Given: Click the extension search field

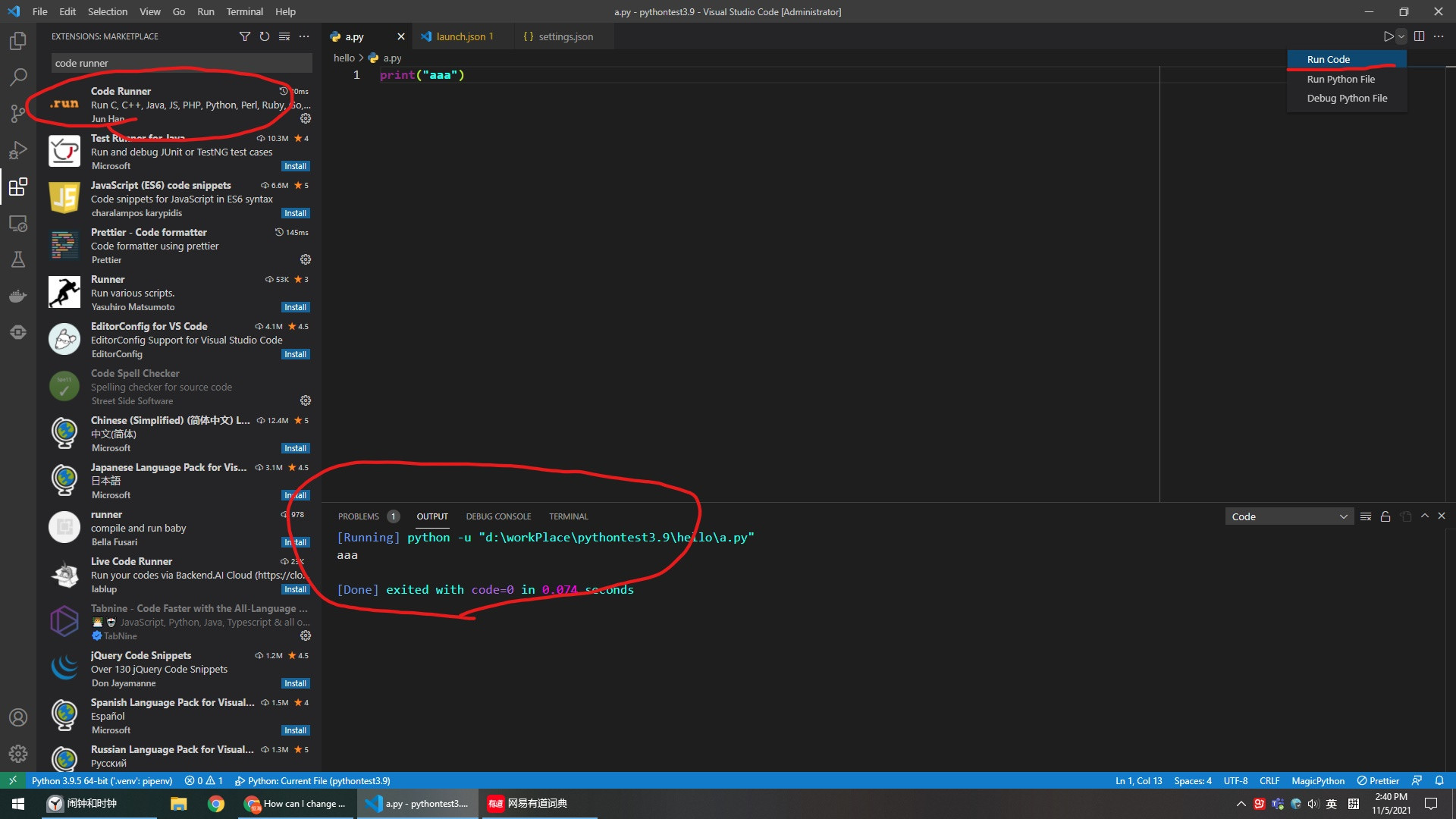Looking at the screenshot, I should pyautogui.click(x=181, y=63).
